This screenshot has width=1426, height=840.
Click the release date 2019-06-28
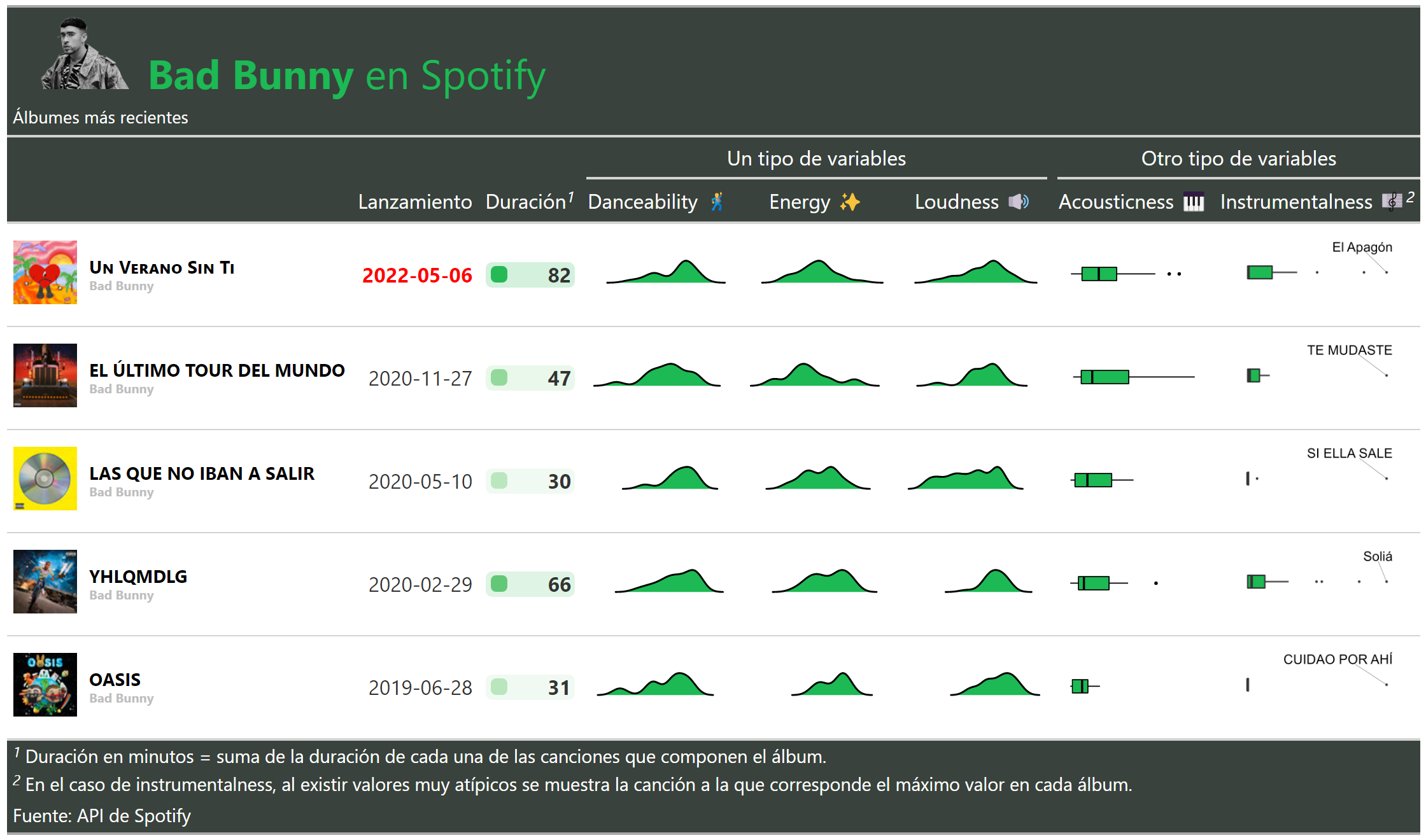coord(420,688)
